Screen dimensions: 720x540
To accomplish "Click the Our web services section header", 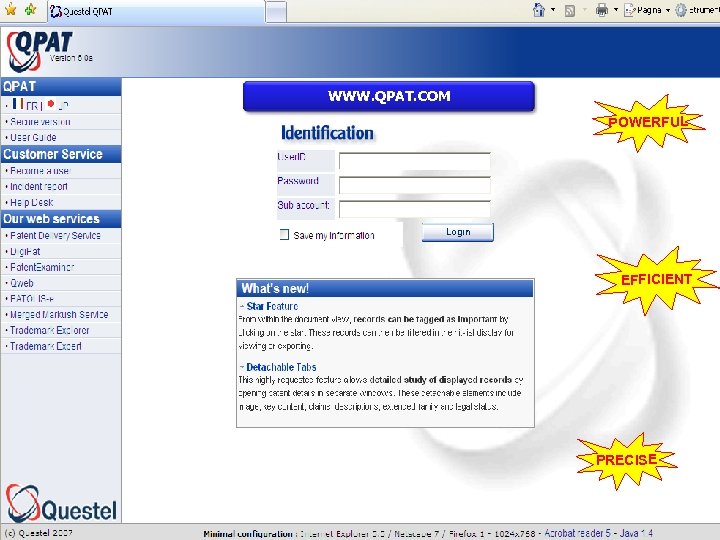I will (61, 219).
